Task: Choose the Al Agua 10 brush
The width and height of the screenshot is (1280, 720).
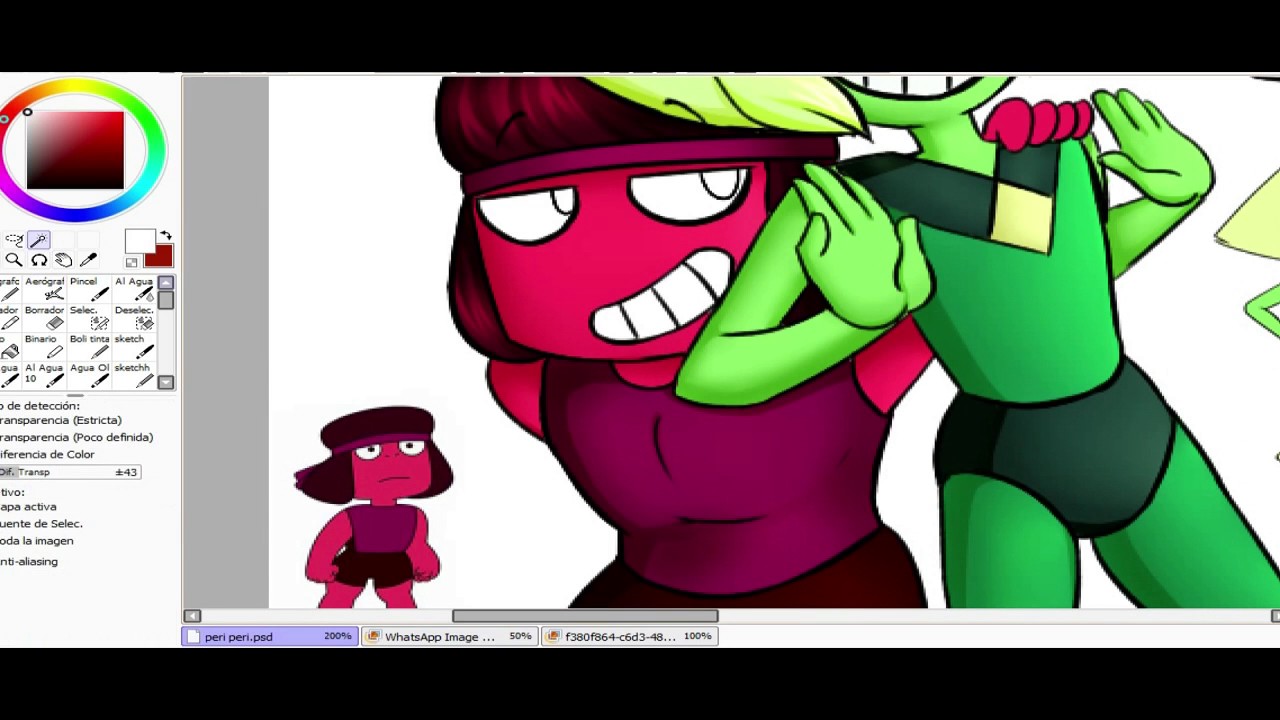Action: pos(45,375)
